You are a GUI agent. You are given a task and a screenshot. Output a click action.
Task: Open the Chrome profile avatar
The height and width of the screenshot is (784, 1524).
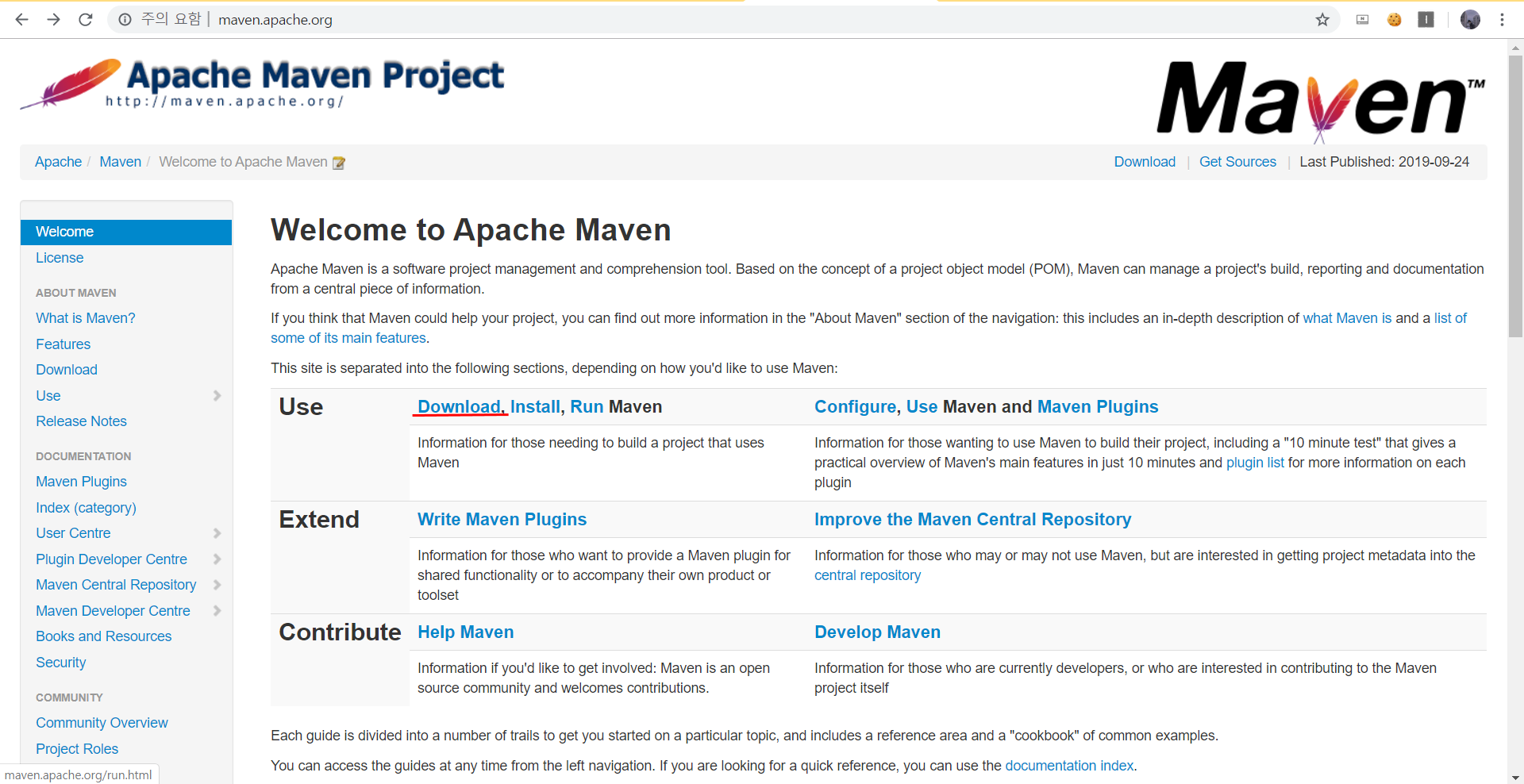(x=1470, y=20)
